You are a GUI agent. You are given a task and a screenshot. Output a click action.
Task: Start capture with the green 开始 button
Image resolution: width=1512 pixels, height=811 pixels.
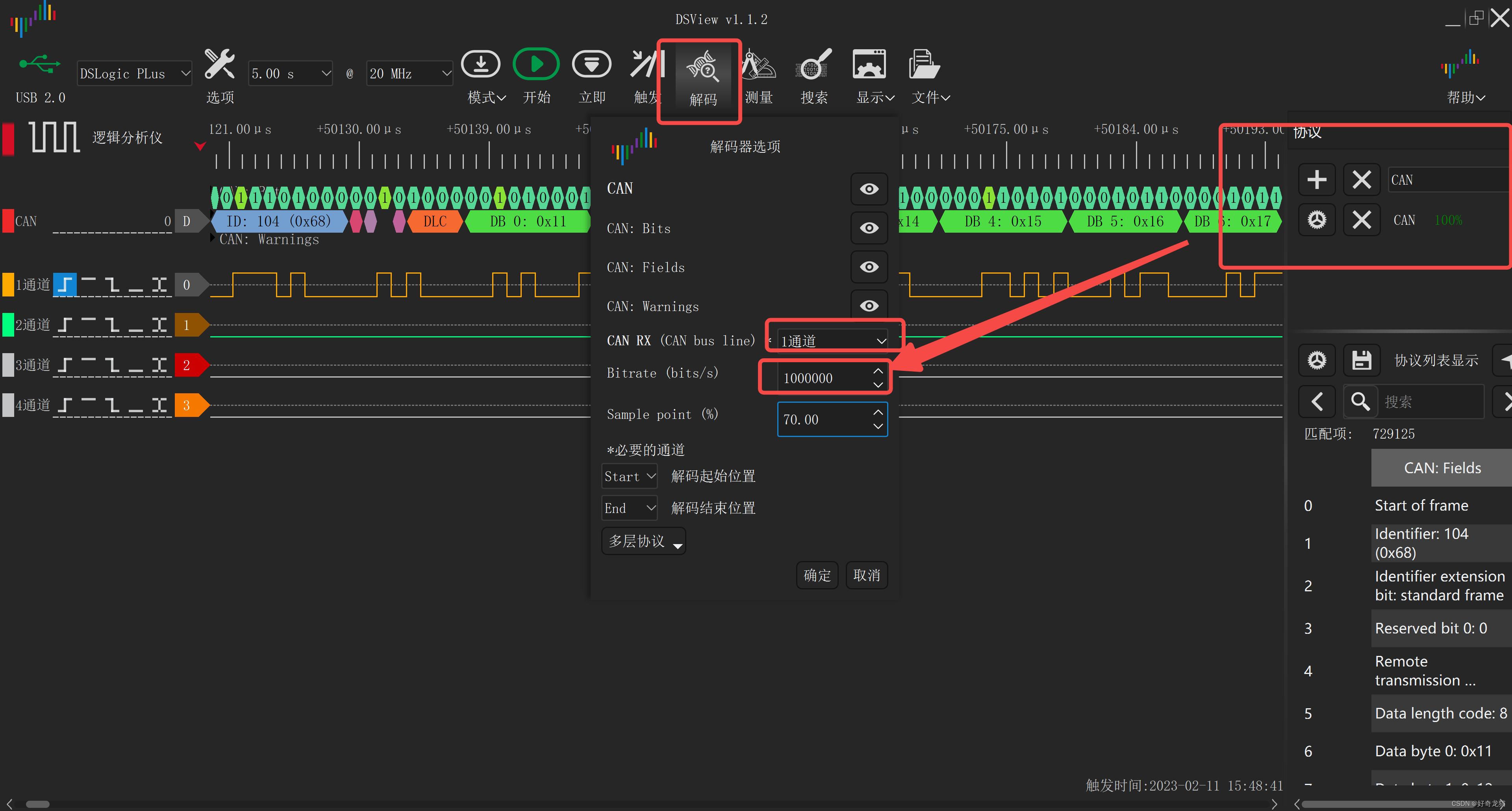point(535,65)
